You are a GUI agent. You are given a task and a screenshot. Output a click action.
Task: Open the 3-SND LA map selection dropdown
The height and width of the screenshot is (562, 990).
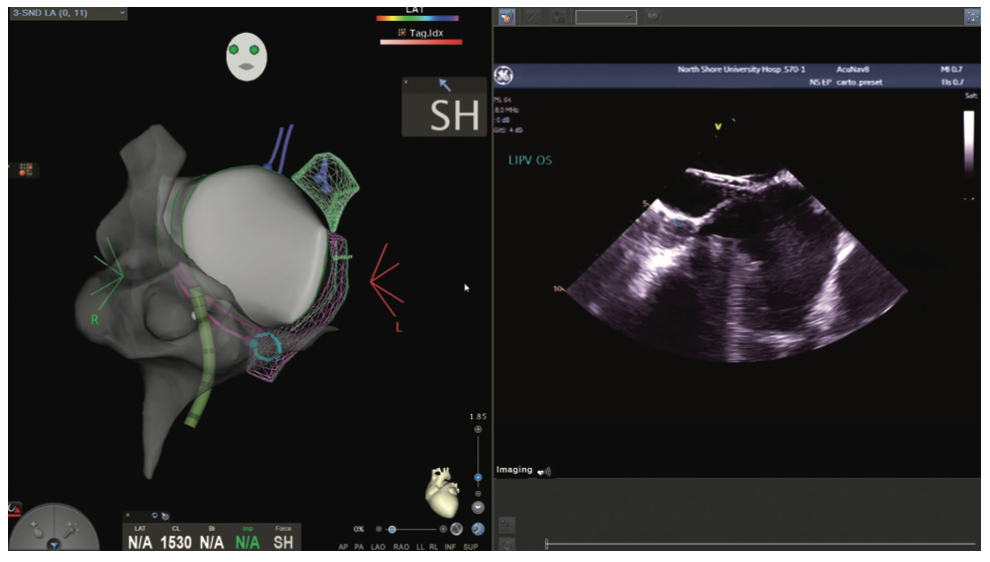pyautogui.click(x=68, y=13)
